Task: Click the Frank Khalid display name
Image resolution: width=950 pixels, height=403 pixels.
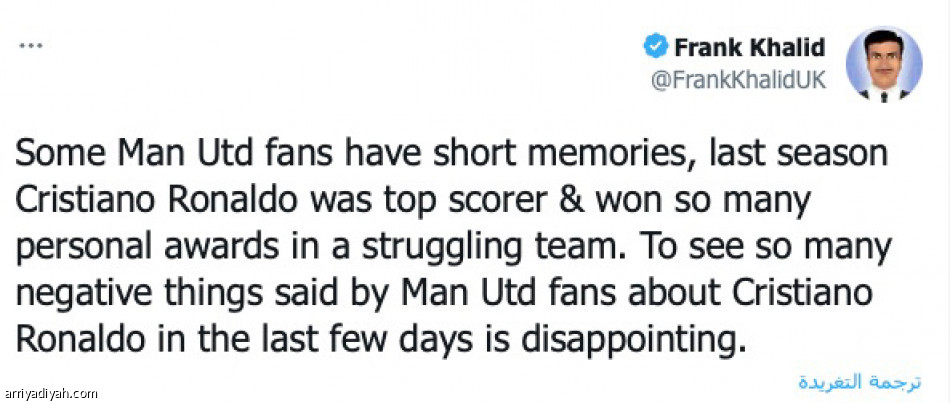Action: (x=749, y=46)
